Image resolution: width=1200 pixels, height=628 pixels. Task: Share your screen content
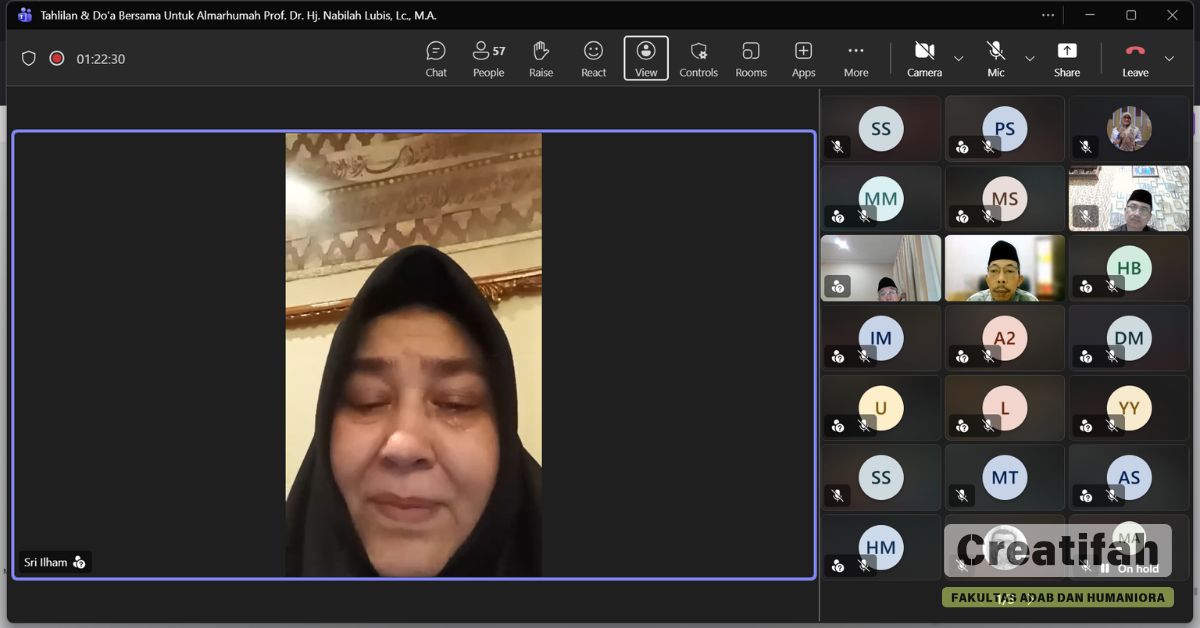point(1067,58)
